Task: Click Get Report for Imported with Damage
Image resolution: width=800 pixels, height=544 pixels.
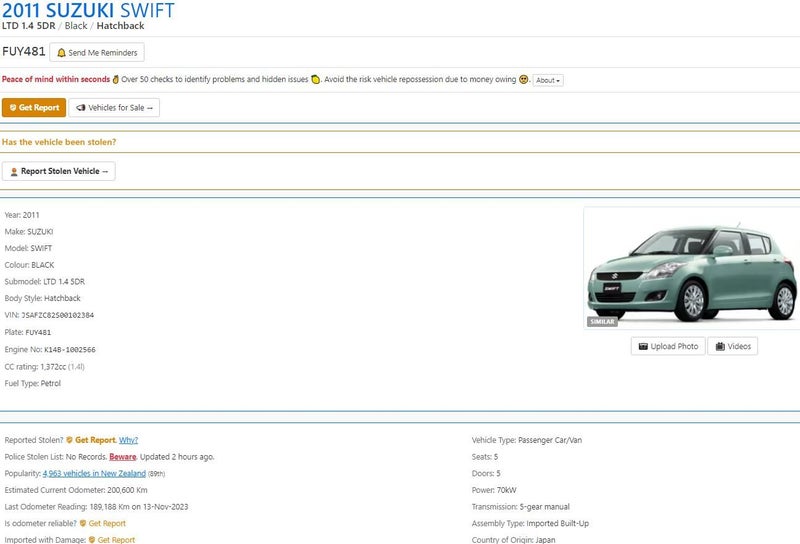Action: click(112, 539)
